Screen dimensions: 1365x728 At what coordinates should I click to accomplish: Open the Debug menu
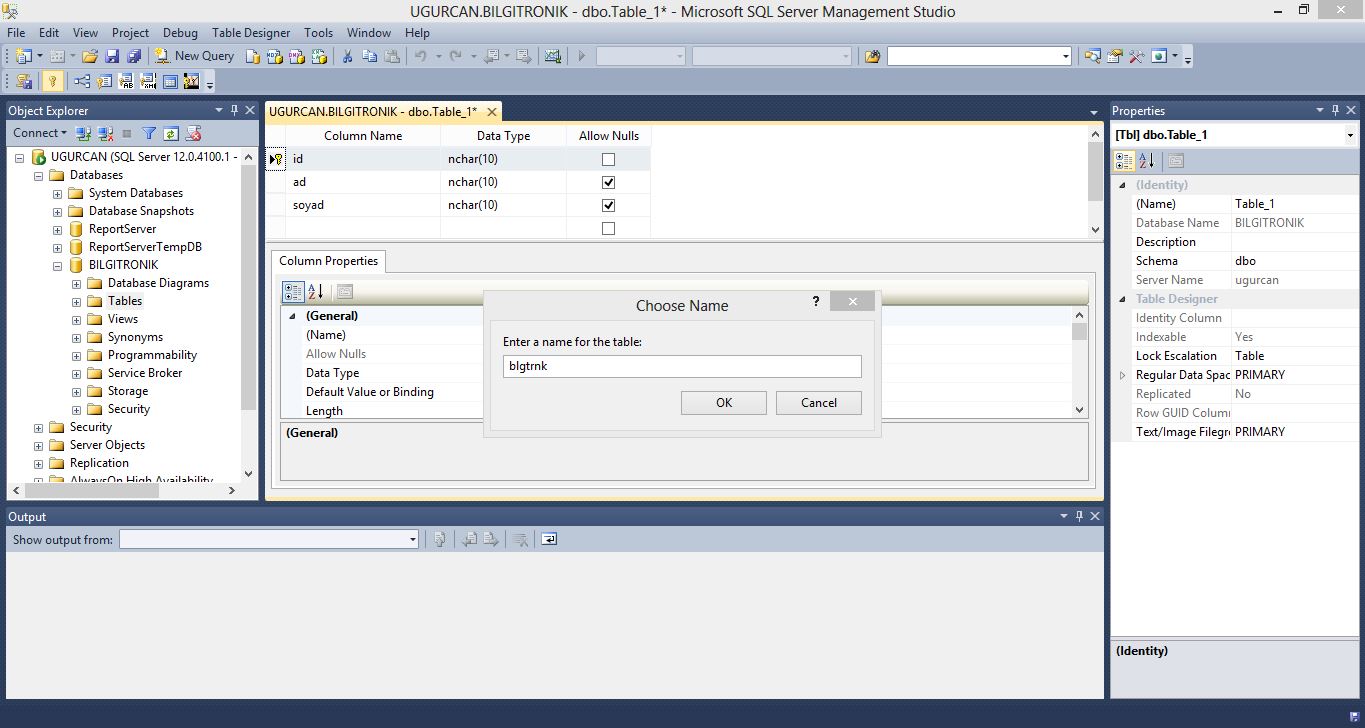click(180, 32)
